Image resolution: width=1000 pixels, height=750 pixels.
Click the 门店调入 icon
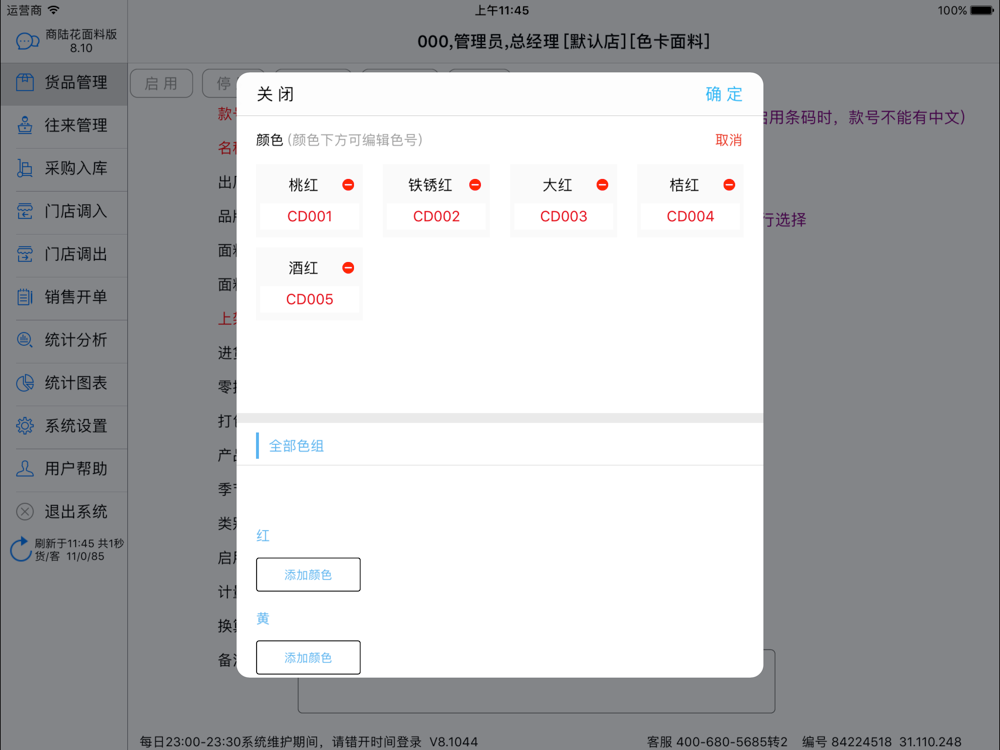tap(25, 211)
